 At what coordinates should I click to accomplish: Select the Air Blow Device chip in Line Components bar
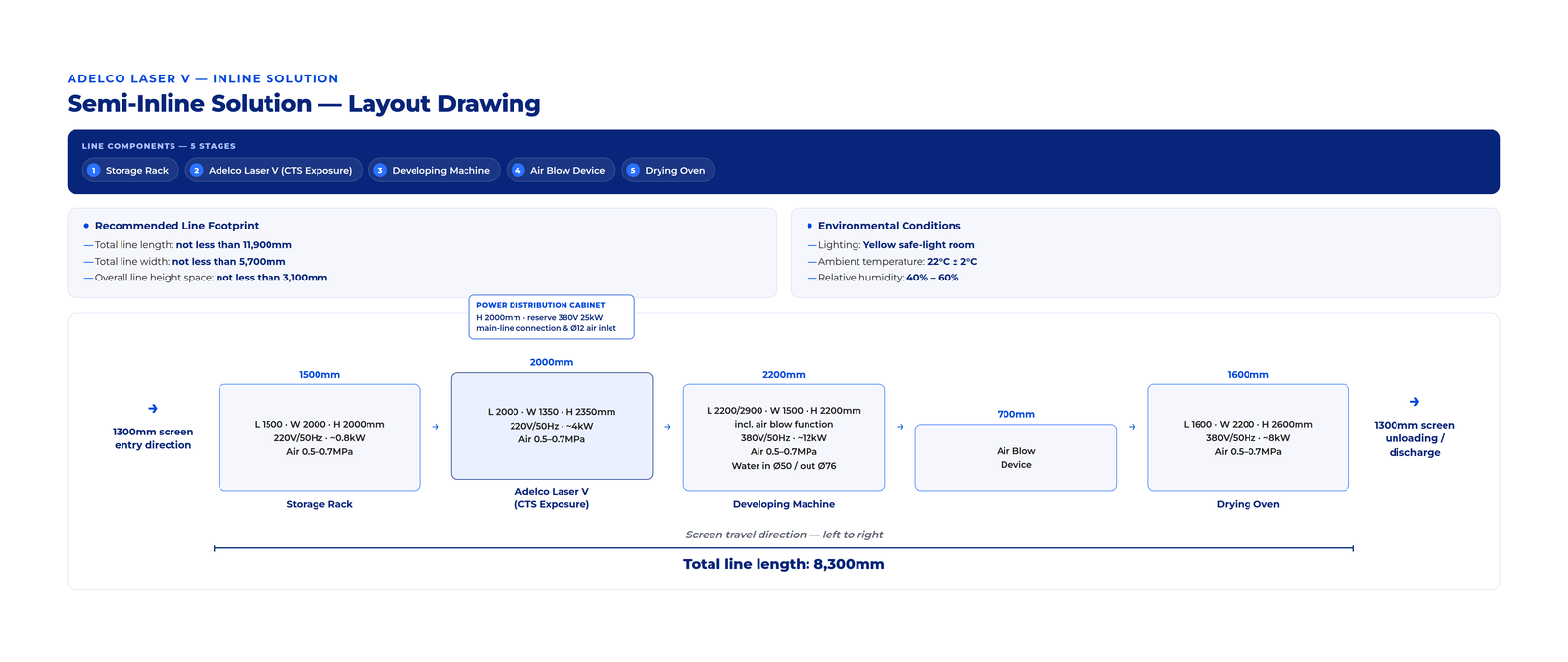561,171
